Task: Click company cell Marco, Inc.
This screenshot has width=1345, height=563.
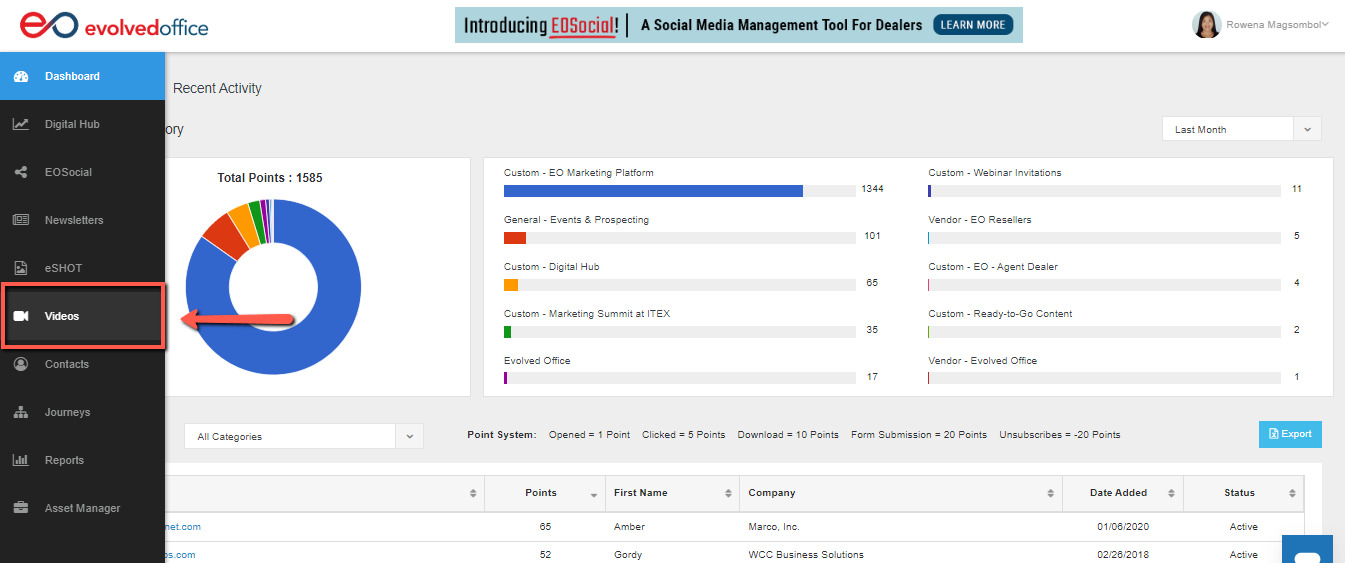Action: pos(774,527)
